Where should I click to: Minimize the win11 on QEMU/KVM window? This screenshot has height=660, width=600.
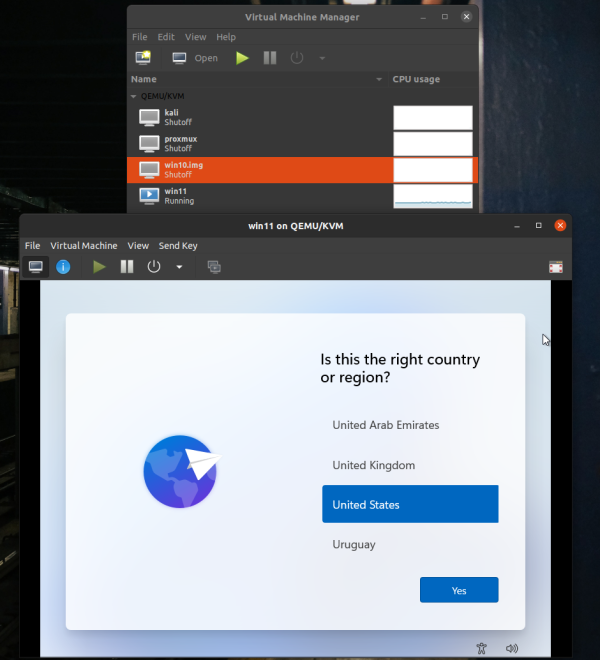[x=517, y=226]
